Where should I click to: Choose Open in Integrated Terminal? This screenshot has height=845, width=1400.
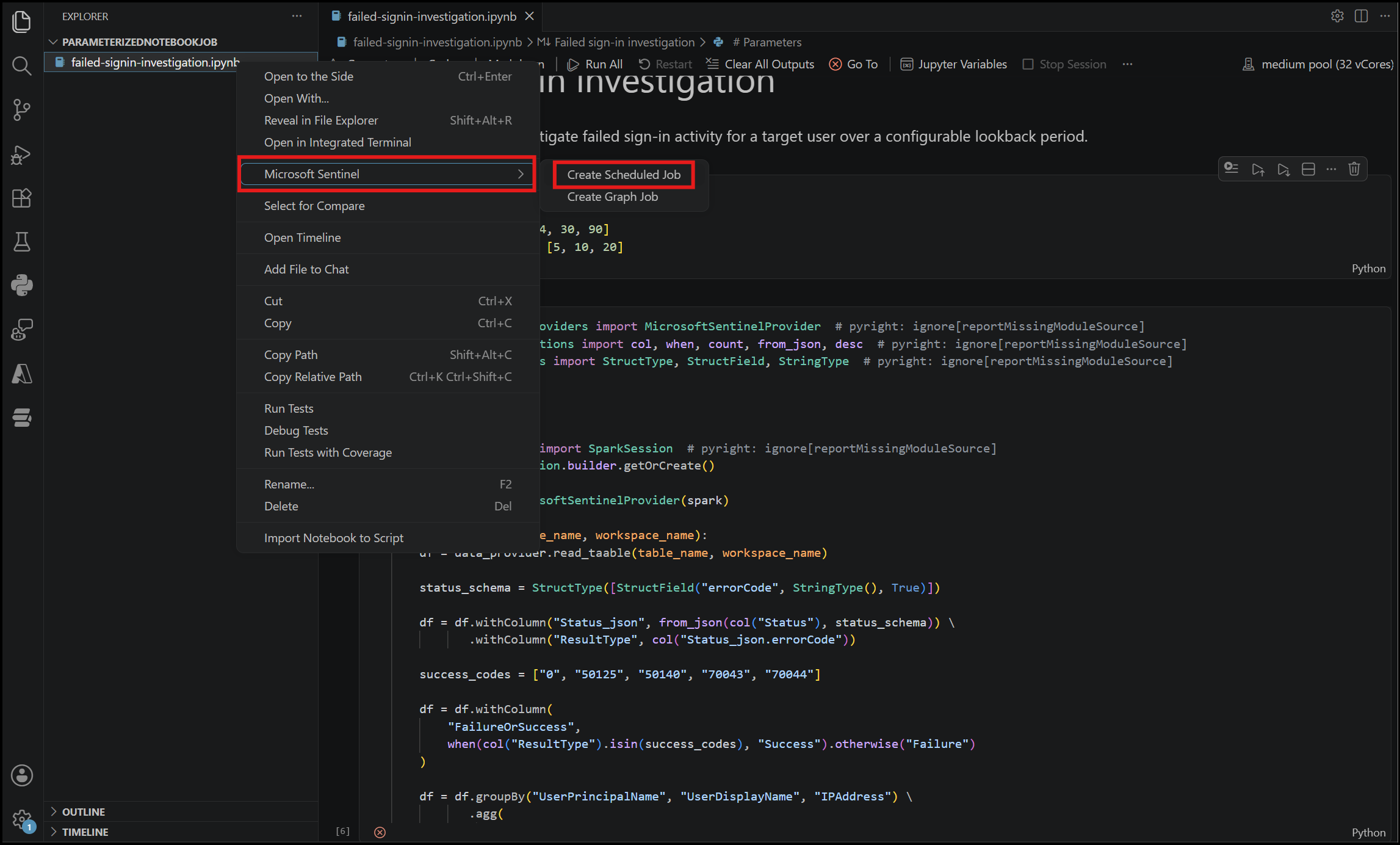click(388, 142)
